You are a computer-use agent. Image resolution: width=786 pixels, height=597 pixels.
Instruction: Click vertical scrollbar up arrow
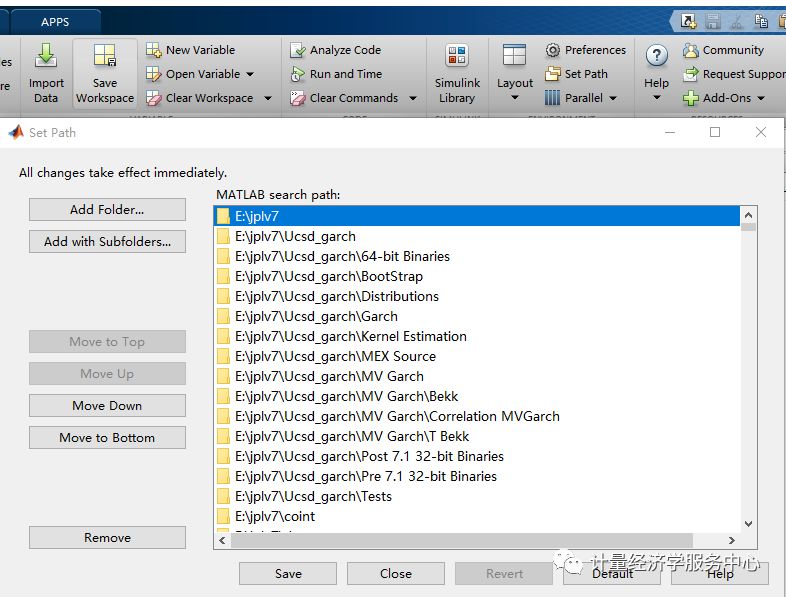point(748,215)
